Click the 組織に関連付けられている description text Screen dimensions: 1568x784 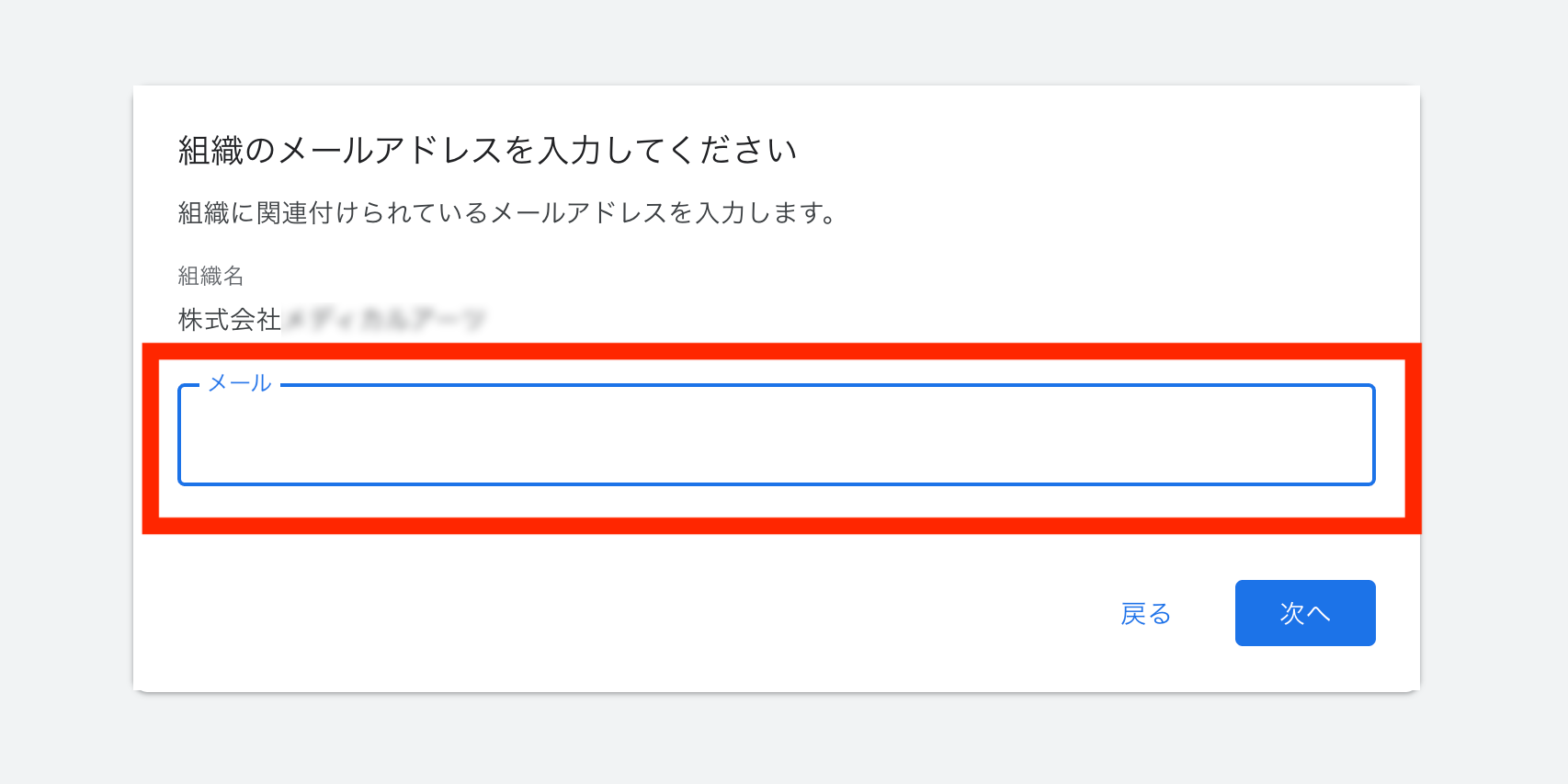click(x=506, y=213)
